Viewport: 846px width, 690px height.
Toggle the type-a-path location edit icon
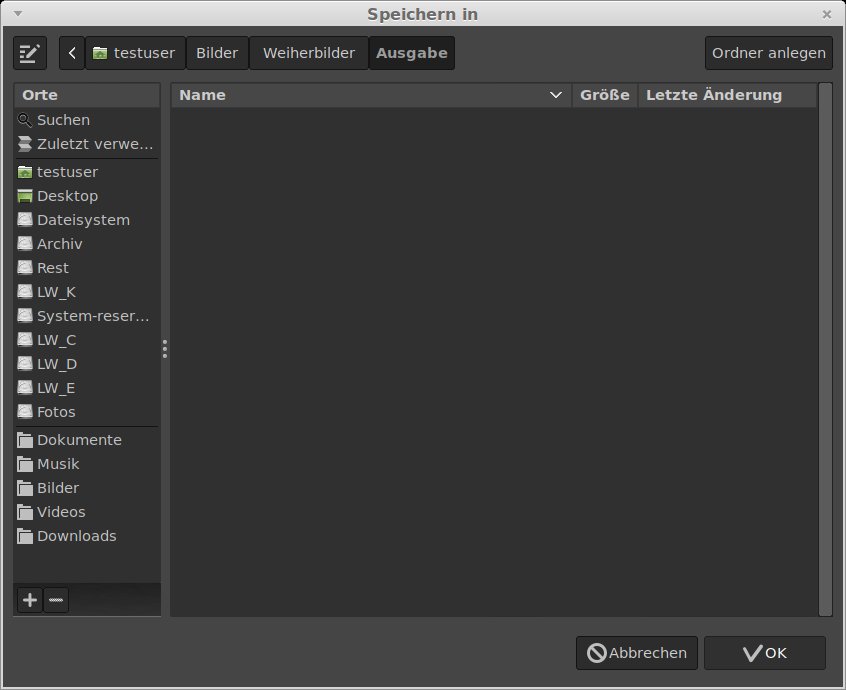pos(30,53)
